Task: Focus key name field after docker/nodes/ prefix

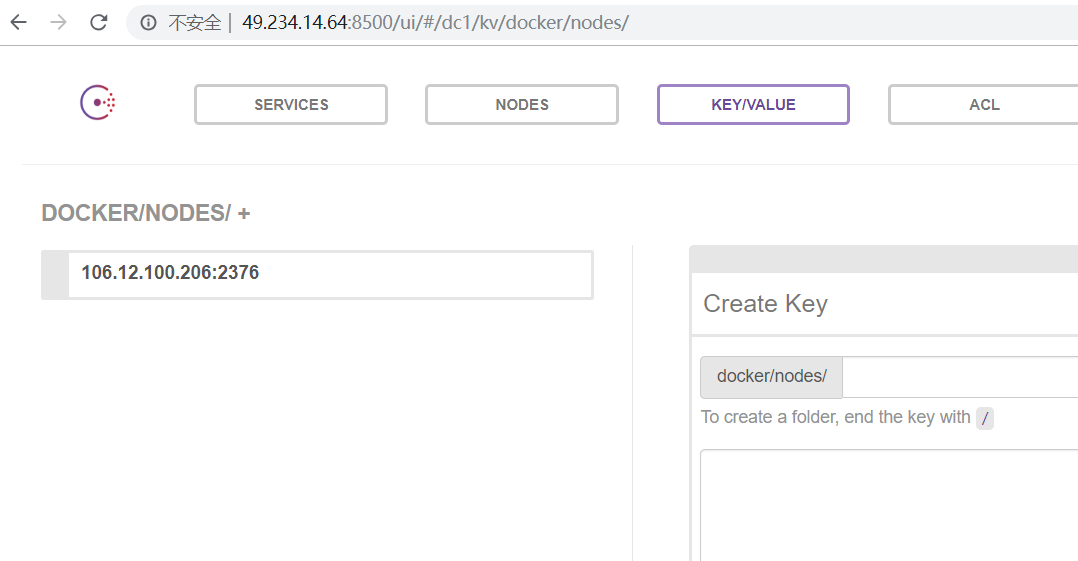Action: [960, 377]
